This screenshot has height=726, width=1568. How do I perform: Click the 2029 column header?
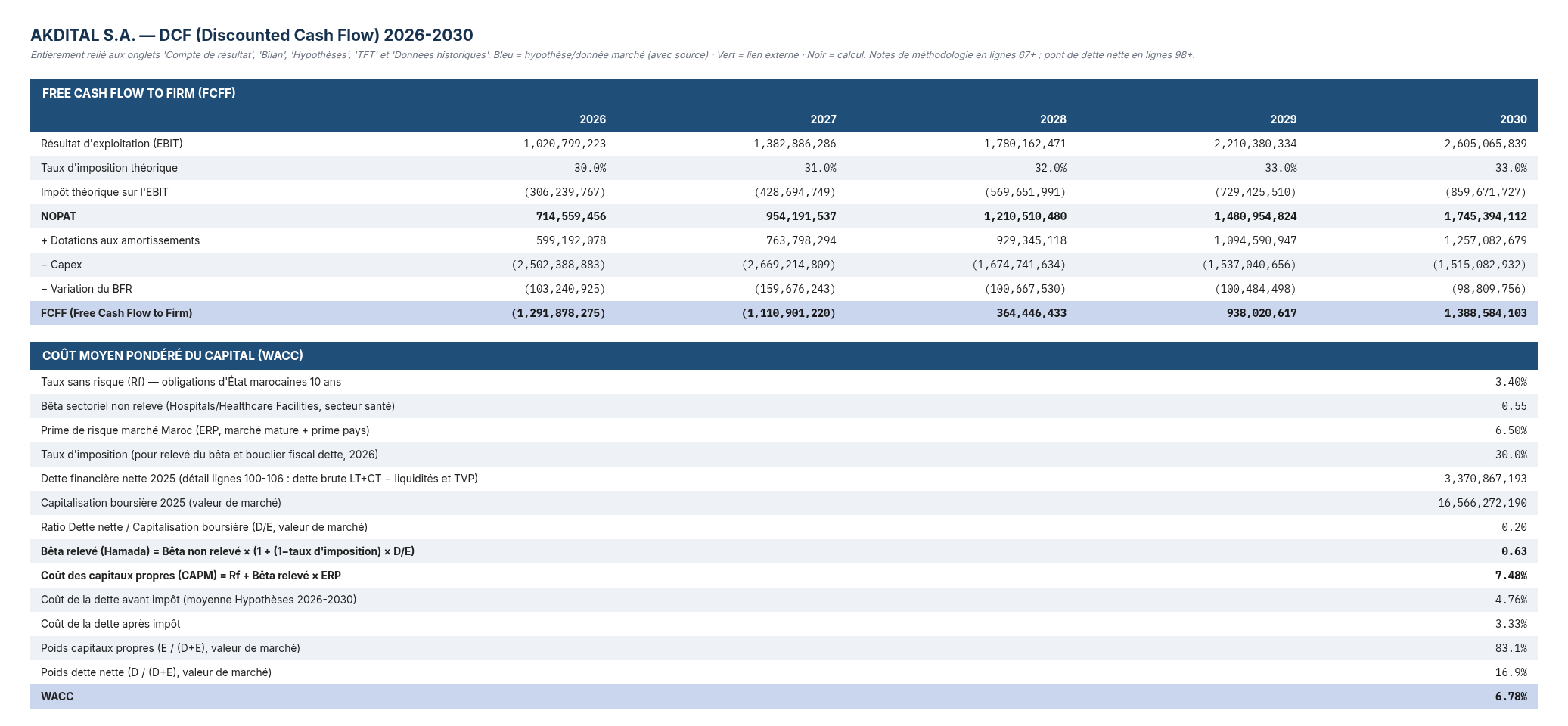1284,119
